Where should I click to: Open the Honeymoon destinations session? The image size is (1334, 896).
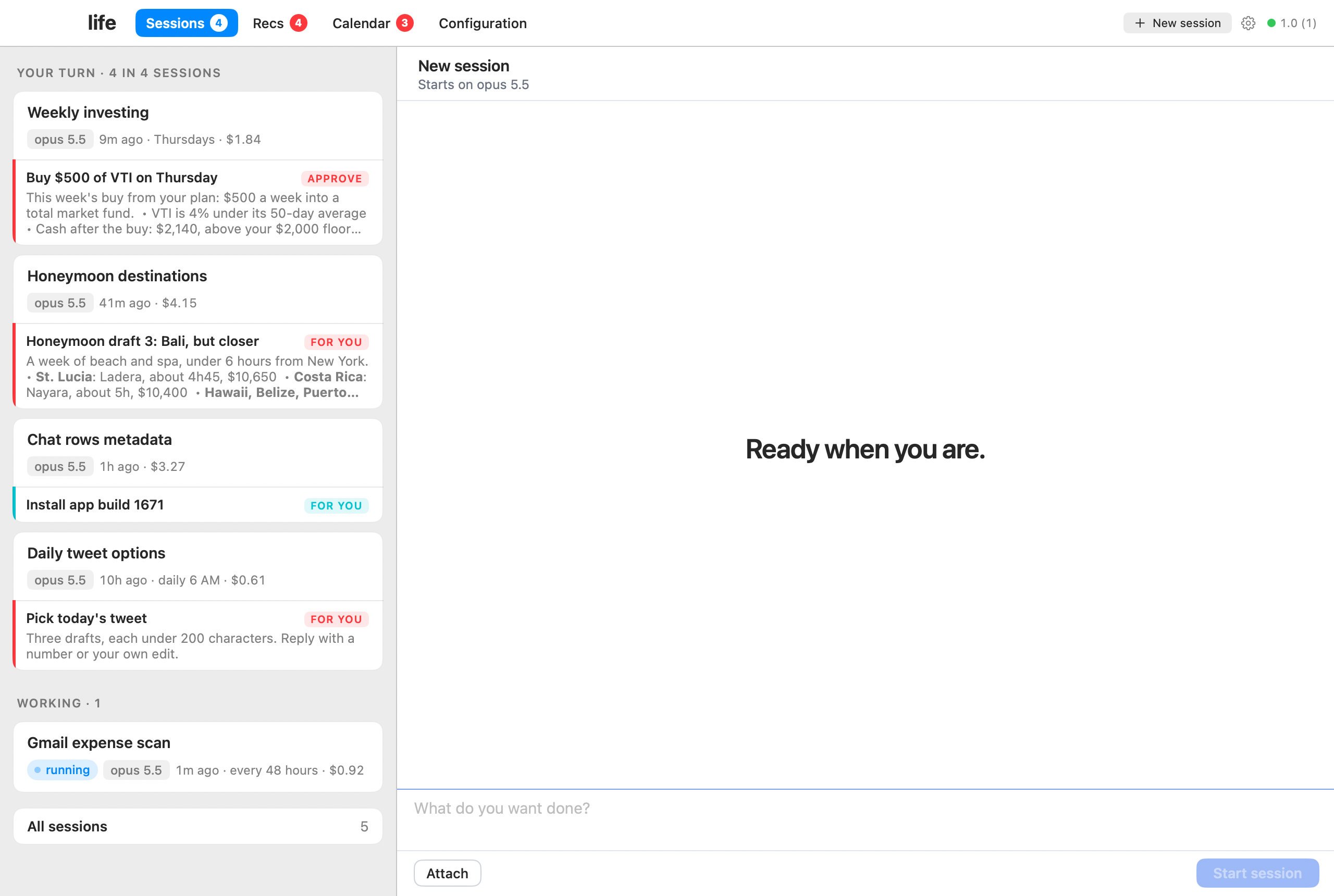198,289
